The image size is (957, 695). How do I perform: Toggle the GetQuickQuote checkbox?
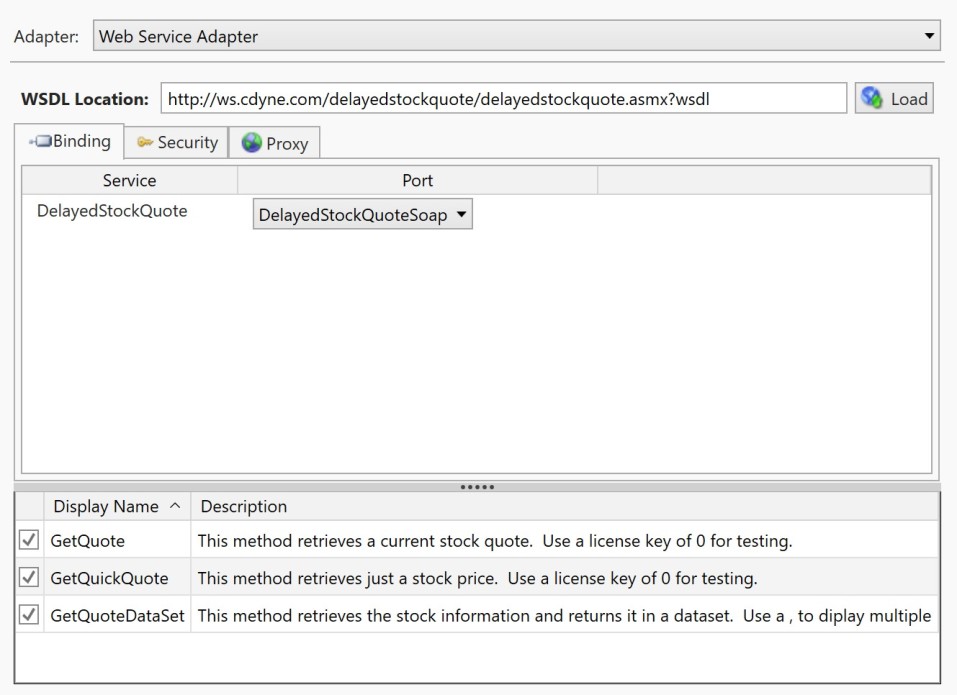click(x=29, y=578)
